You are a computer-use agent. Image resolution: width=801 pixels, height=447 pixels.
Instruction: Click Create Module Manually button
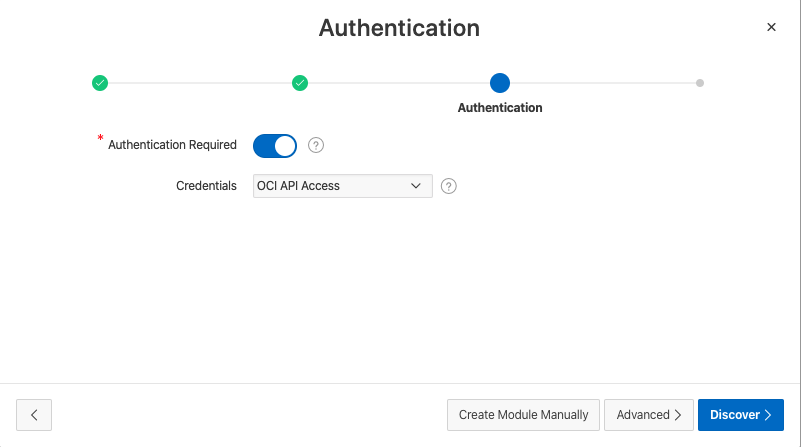(523, 414)
